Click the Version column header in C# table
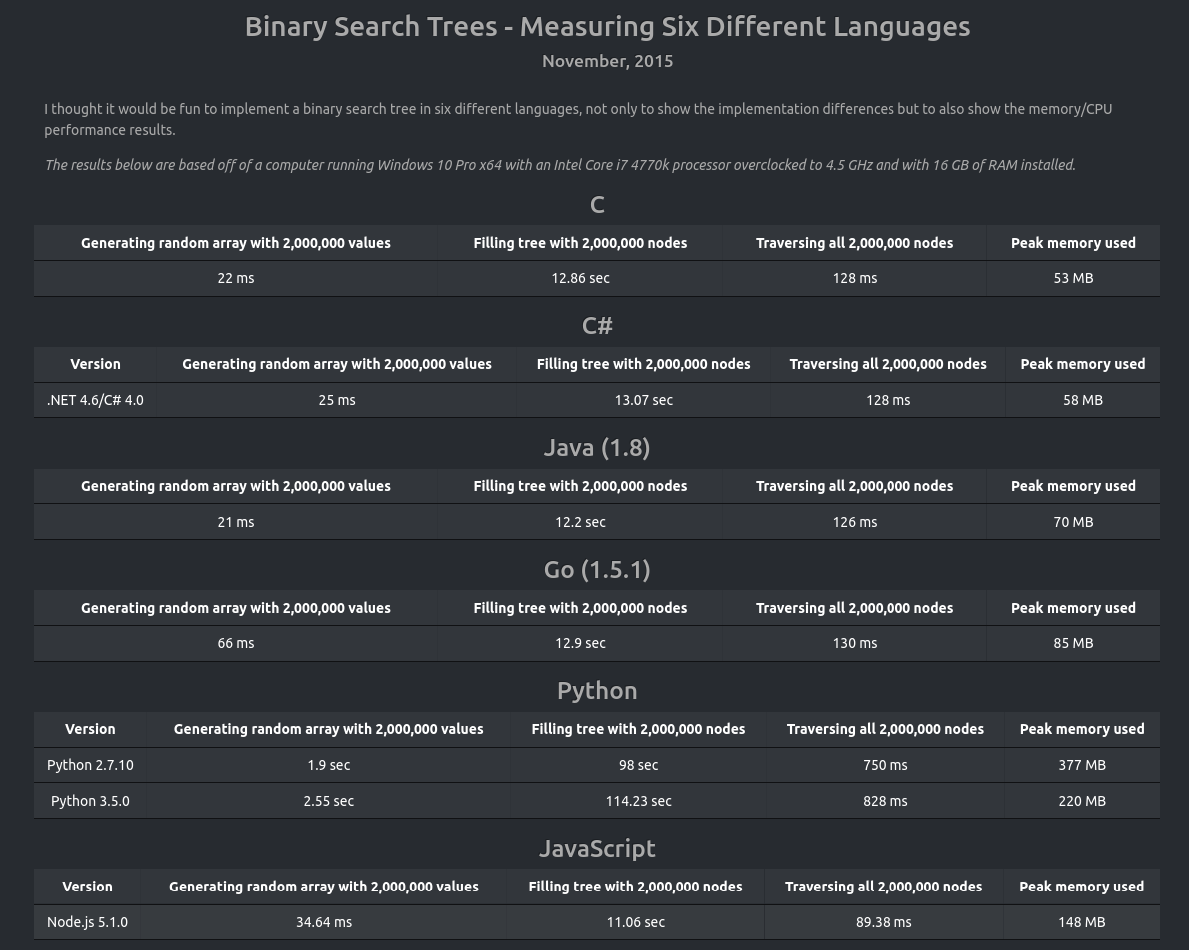 (96, 364)
